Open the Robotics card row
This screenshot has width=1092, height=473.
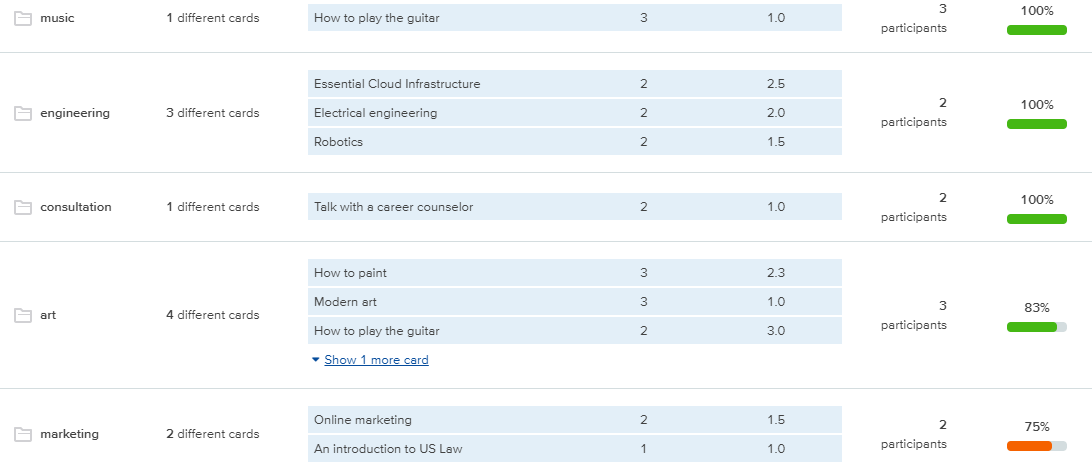[575, 141]
